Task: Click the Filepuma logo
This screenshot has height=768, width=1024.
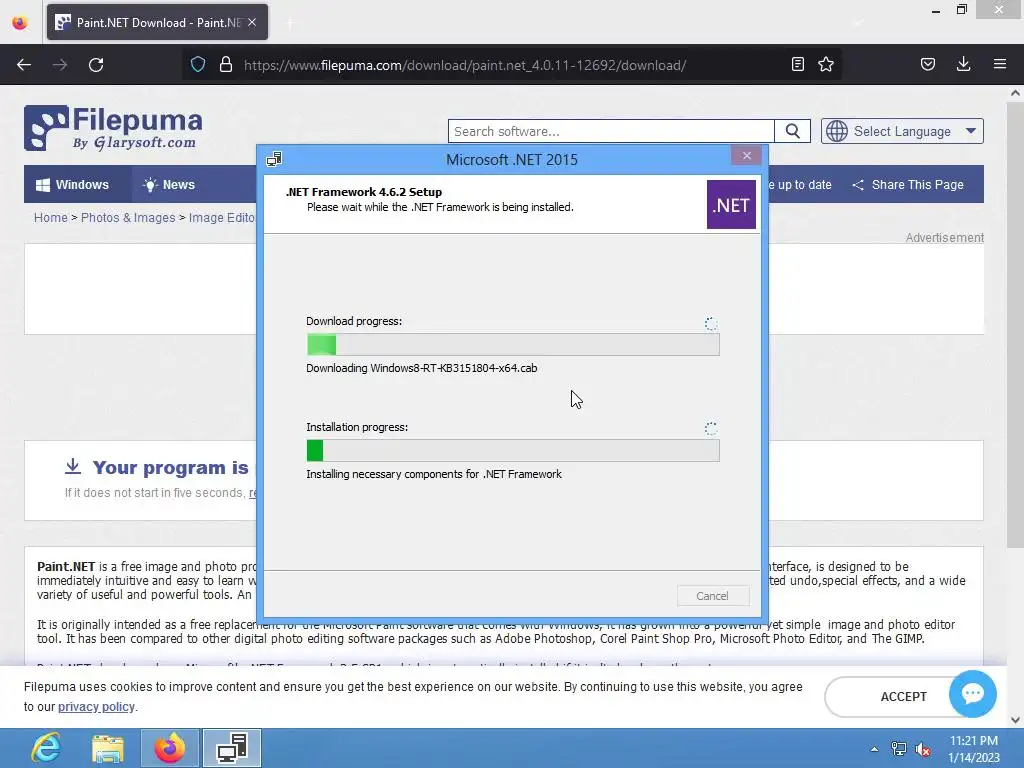Action: [x=114, y=128]
